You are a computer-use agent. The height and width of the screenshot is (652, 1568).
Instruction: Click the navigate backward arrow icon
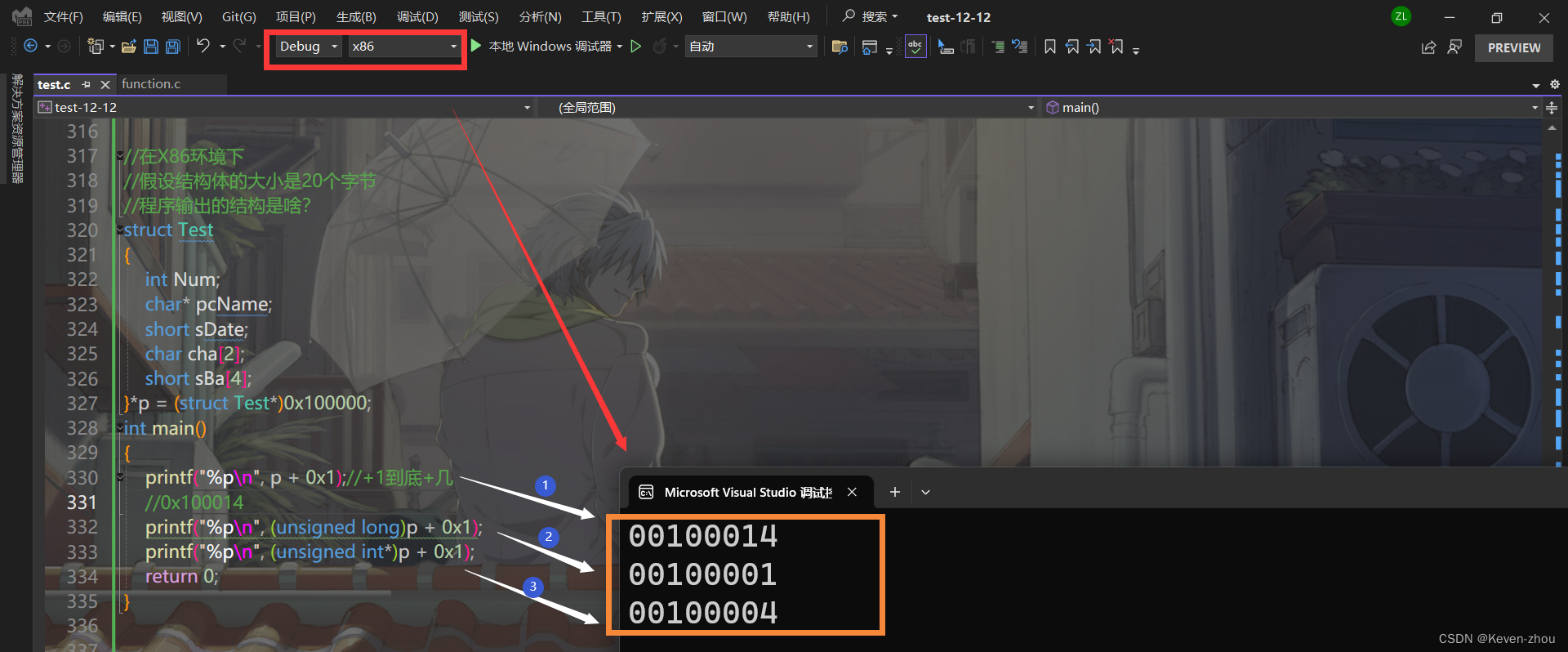(31, 47)
